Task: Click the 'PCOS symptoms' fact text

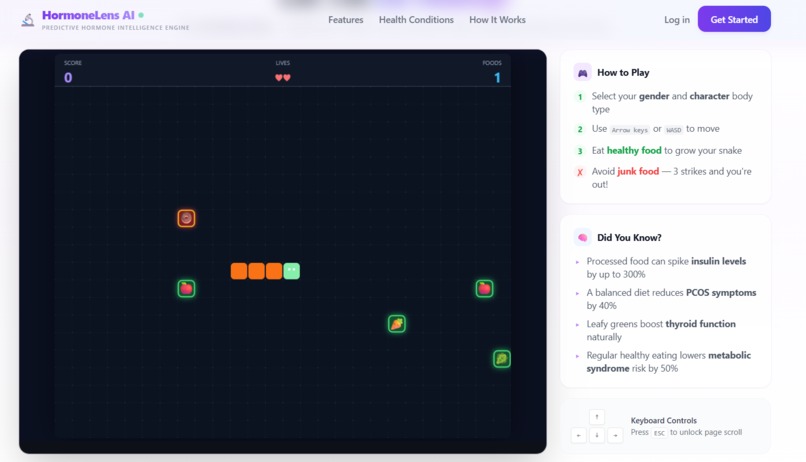Action: [x=721, y=292]
